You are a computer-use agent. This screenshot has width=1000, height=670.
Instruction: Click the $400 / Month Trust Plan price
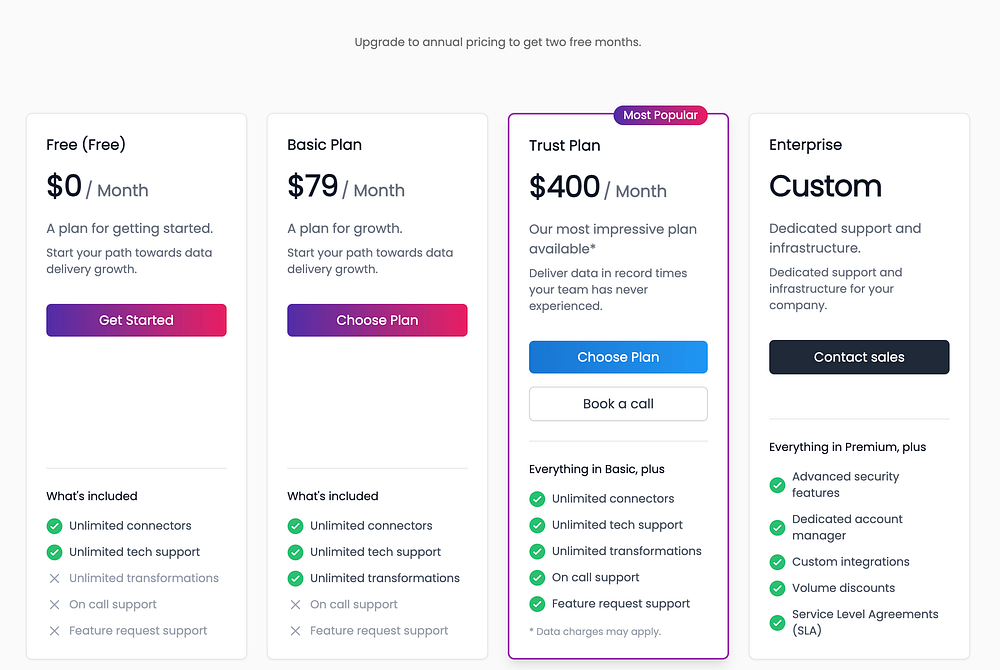[597, 188]
